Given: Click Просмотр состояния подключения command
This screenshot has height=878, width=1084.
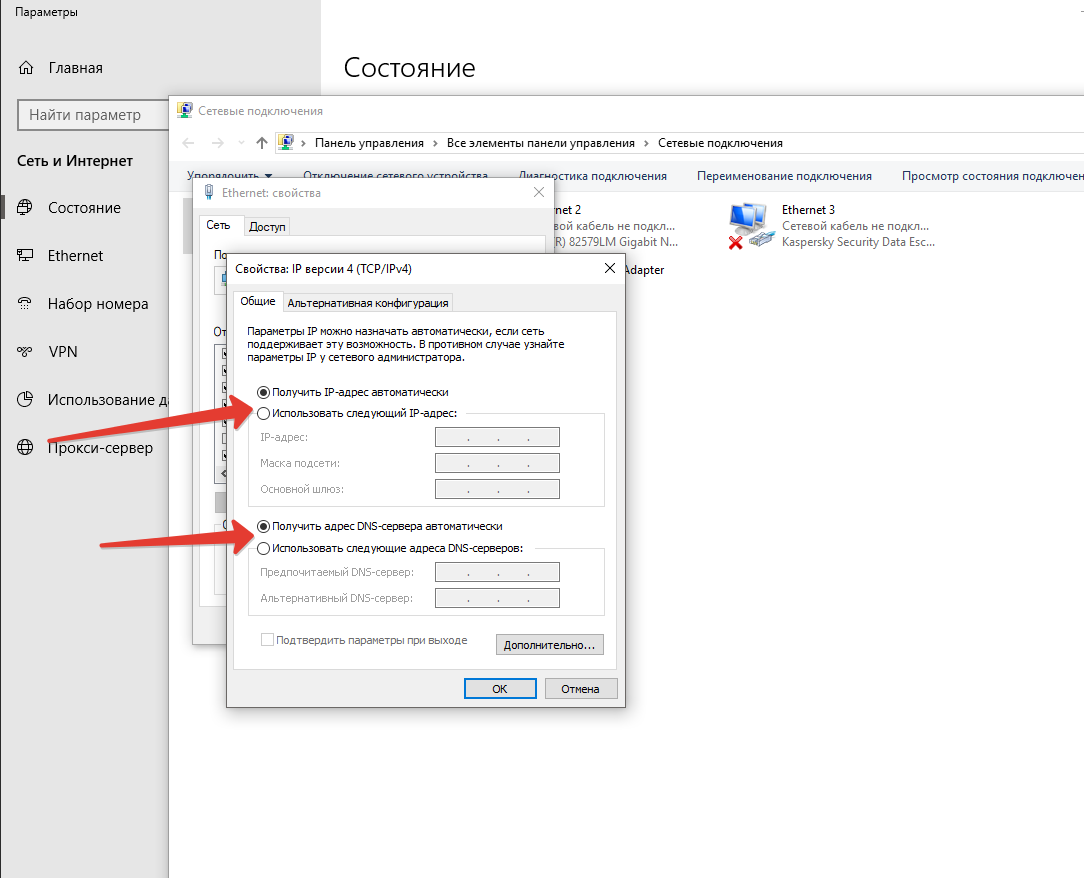Looking at the screenshot, I should point(993,176).
